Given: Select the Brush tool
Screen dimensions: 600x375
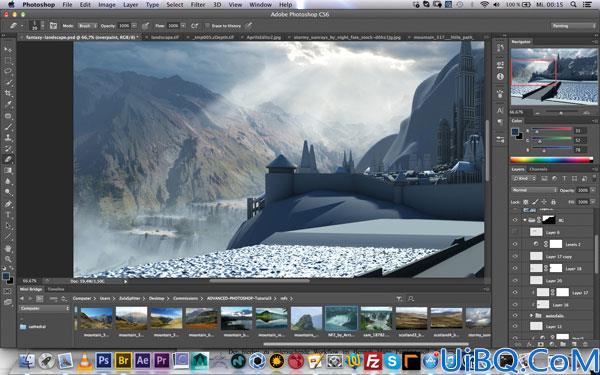Looking at the screenshot, I should pos(8,127).
